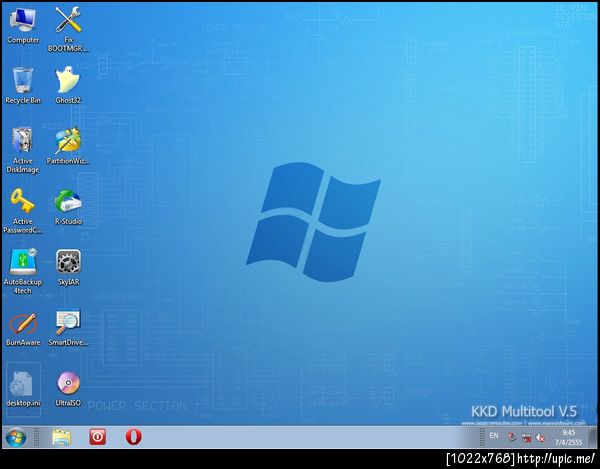Launch Ghost32 from the desktop
Image resolution: width=600 pixels, height=469 pixels.
[68, 85]
